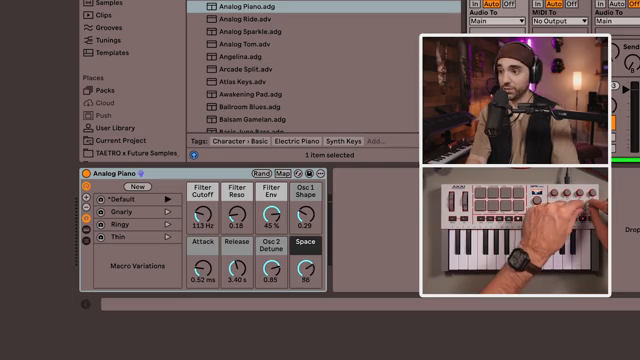Viewport: 640px width, 360px height.
Task: Launch the Ringy macro variation
Action: click(x=168, y=224)
